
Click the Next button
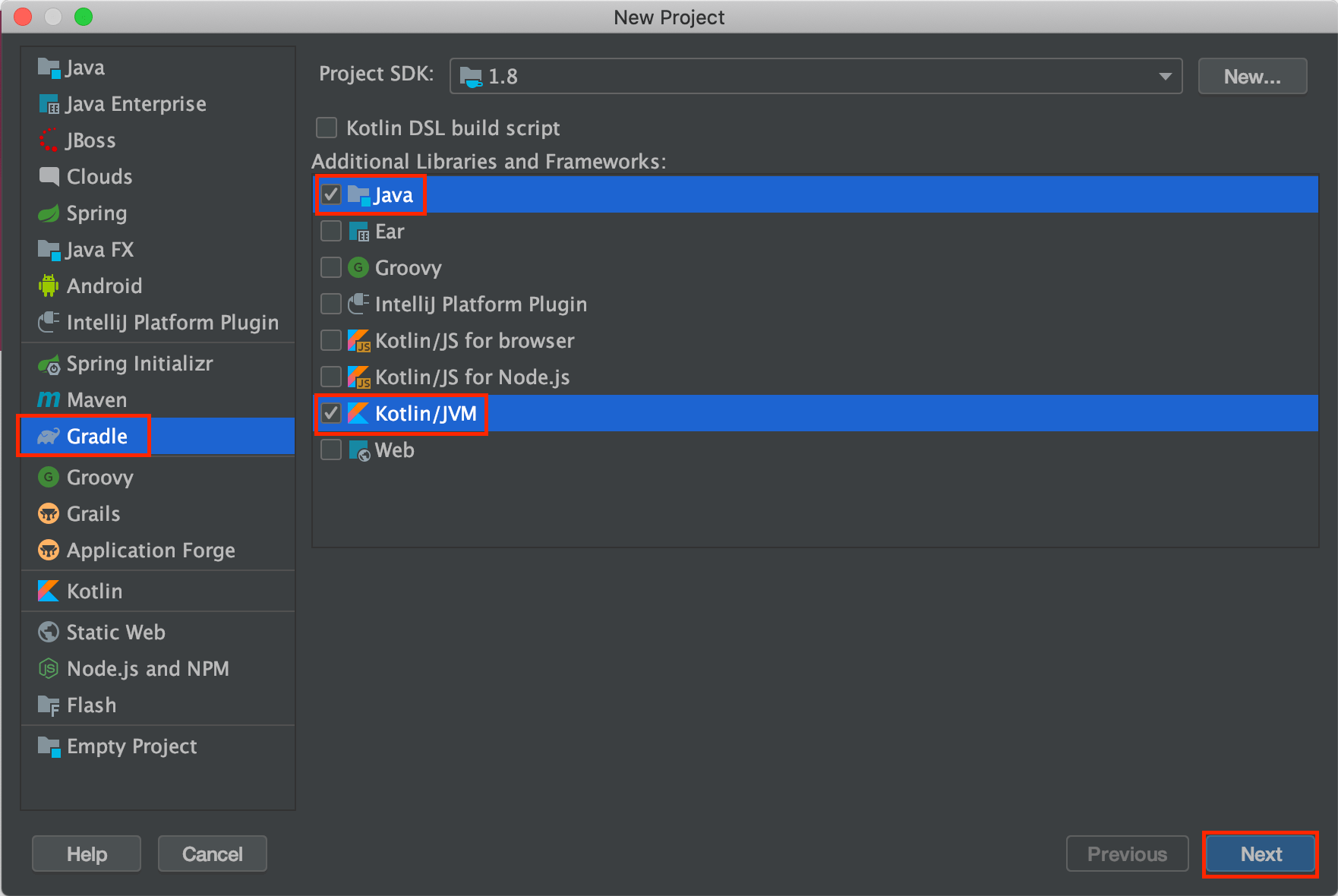click(x=1260, y=853)
